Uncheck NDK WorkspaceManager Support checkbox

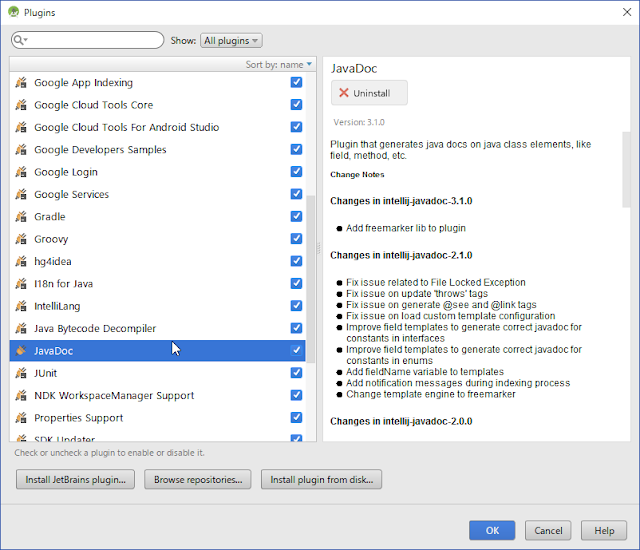click(296, 395)
